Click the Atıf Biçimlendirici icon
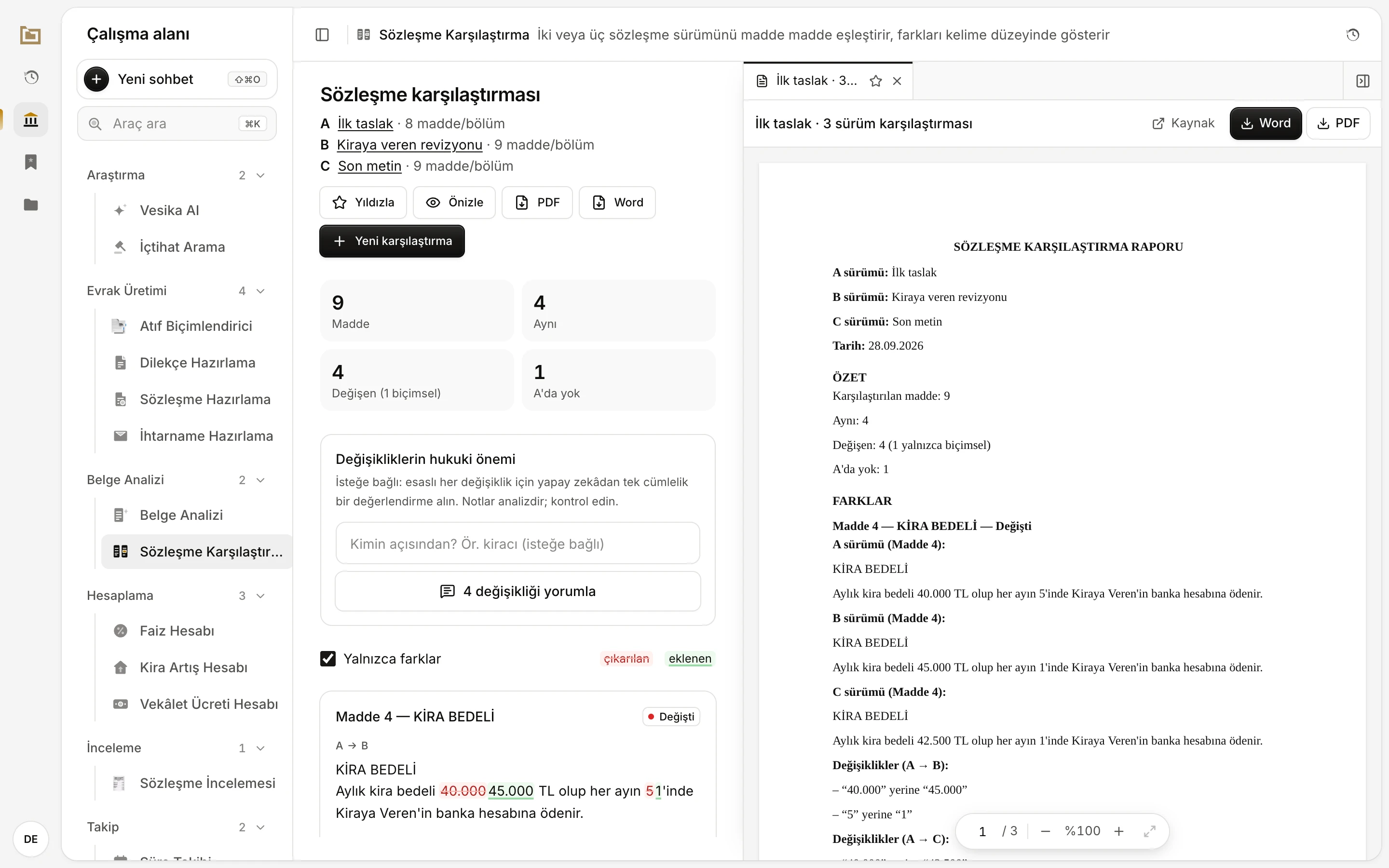Viewport: 1389px width, 868px height. click(x=119, y=326)
